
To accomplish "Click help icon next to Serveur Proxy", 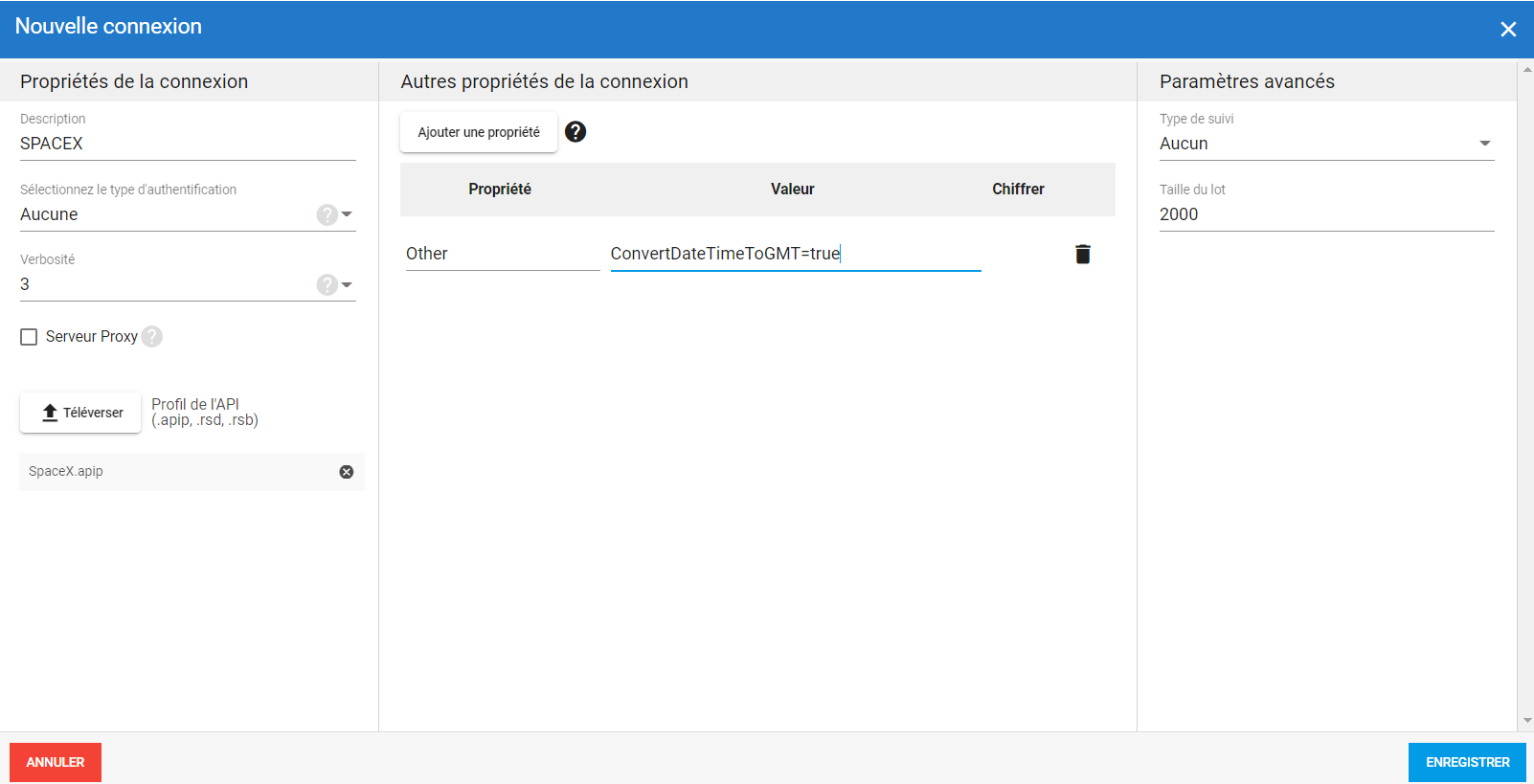I will [152, 337].
